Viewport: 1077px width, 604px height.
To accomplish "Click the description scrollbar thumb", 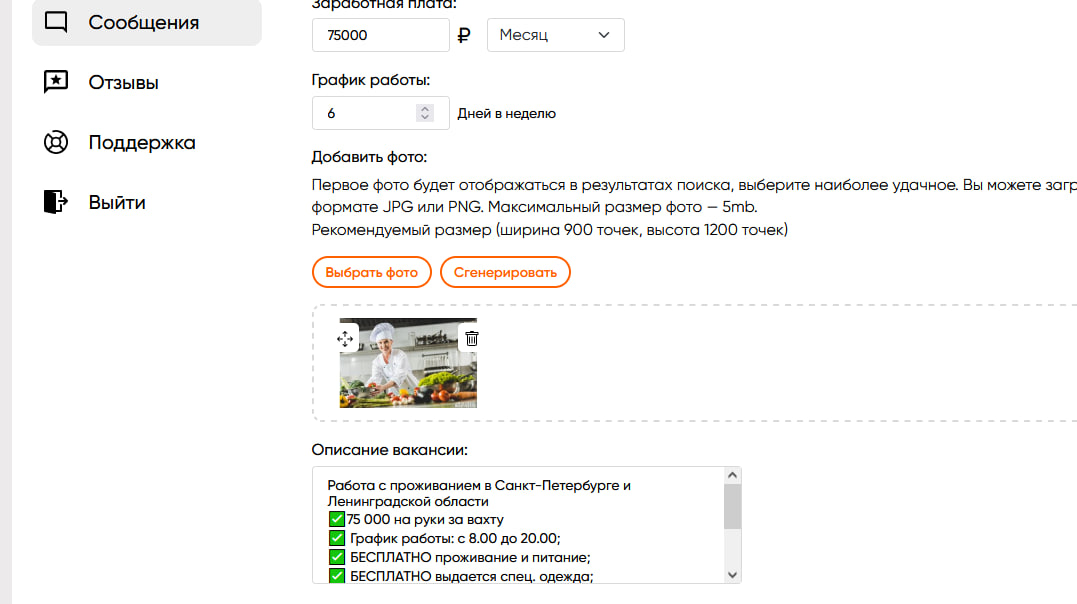I will tap(732, 506).
